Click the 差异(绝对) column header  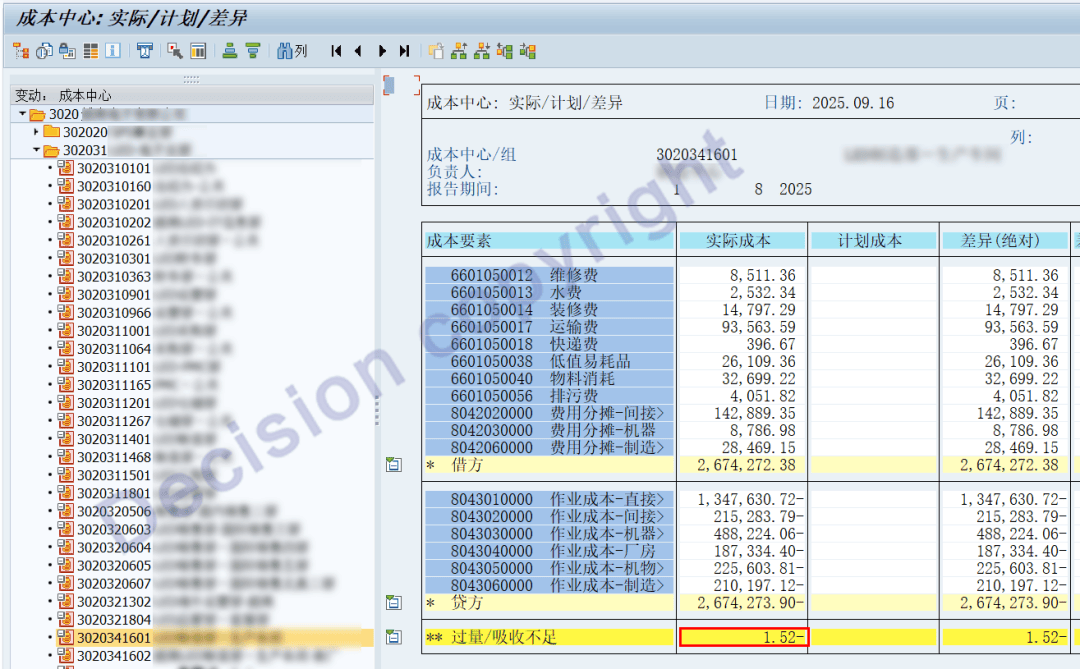1000,241
